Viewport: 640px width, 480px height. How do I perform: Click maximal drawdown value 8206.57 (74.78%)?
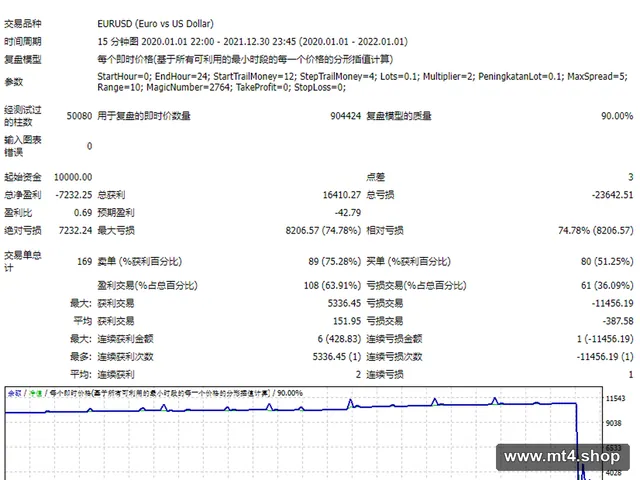[x=323, y=231]
